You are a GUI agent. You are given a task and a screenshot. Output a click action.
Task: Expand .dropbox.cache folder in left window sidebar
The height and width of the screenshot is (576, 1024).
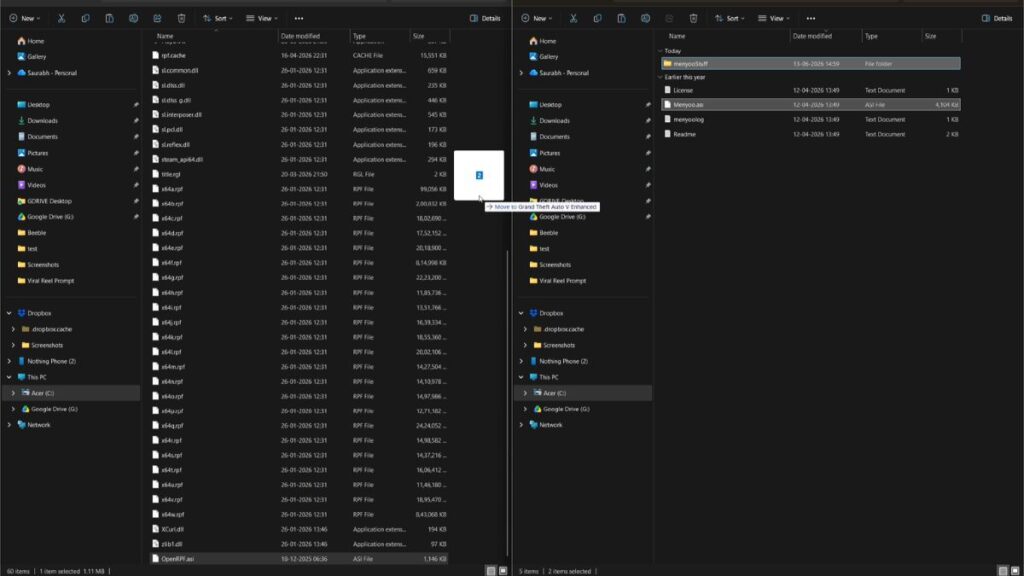pyautogui.click(x=13, y=329)
